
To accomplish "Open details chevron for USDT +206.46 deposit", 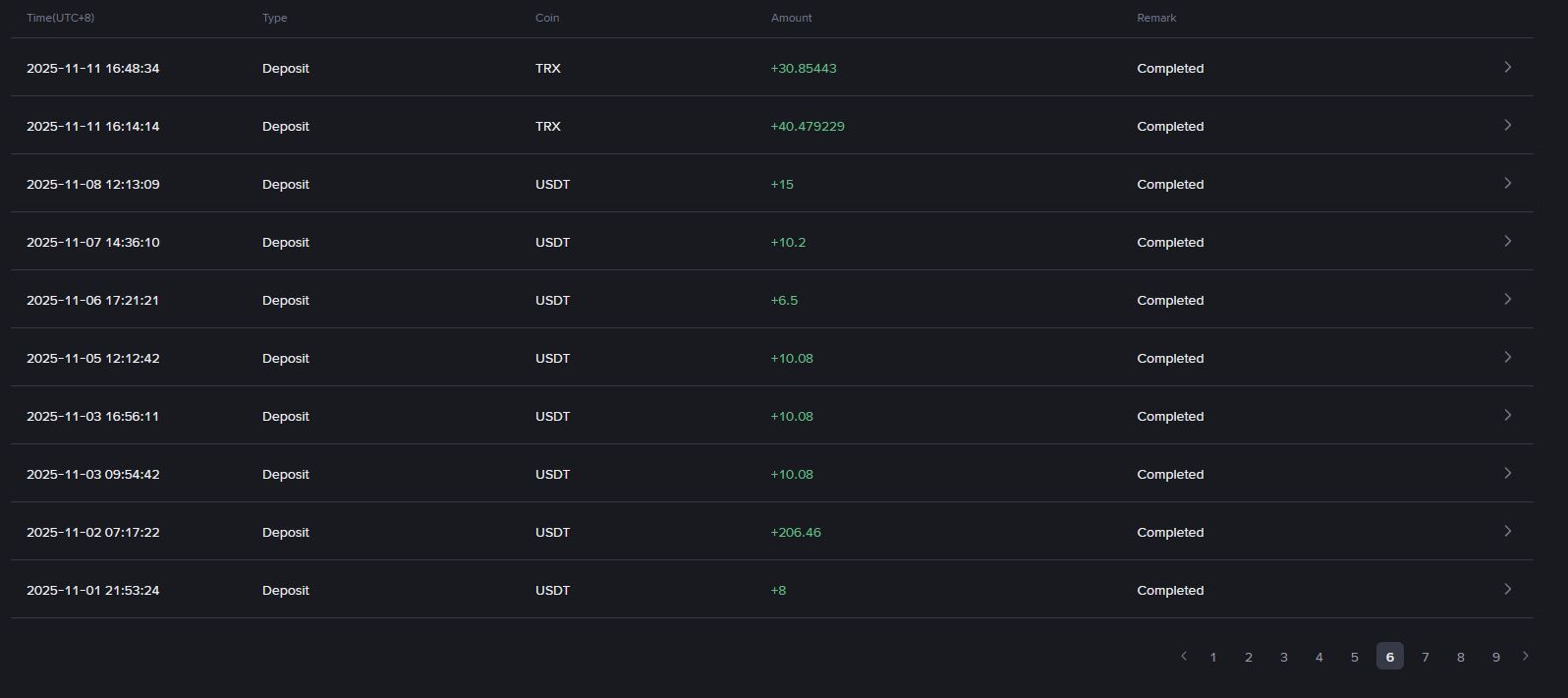I will pos(1507,531).
